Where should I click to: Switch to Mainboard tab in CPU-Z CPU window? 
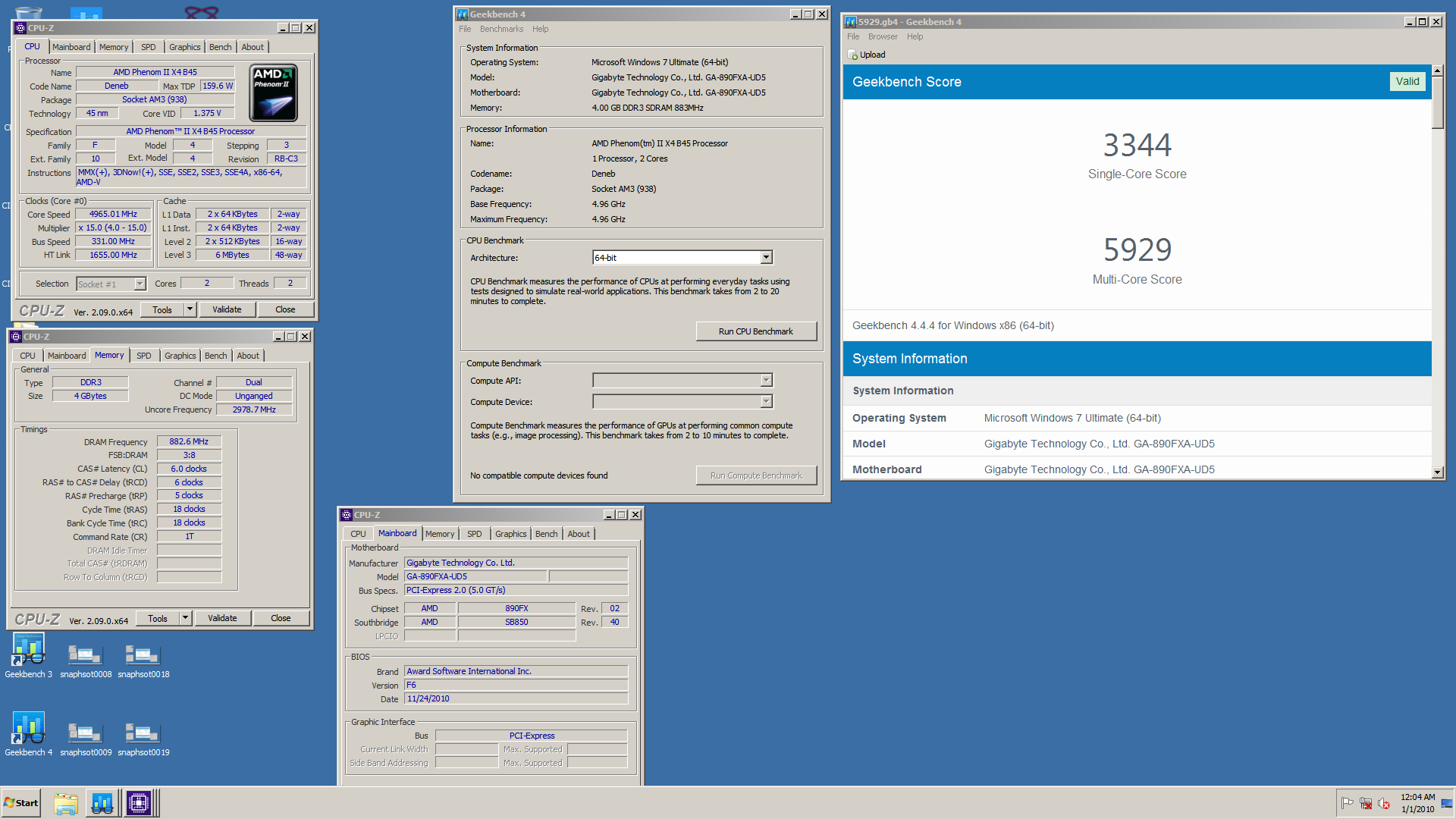tap(71, 47)
